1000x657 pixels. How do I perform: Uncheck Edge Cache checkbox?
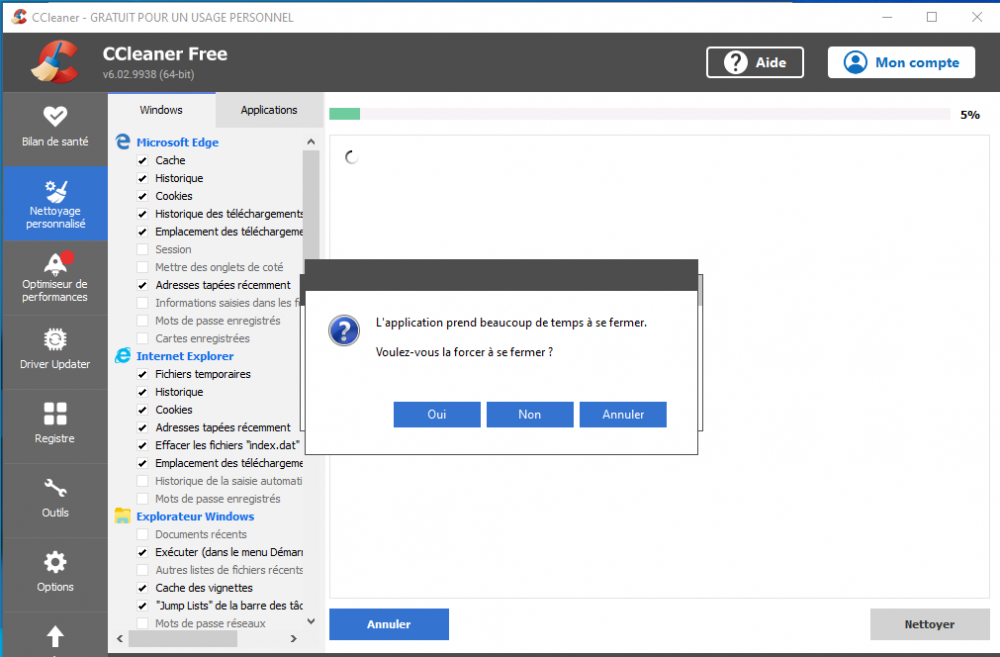pyautogui.click(x=142, y=161)
